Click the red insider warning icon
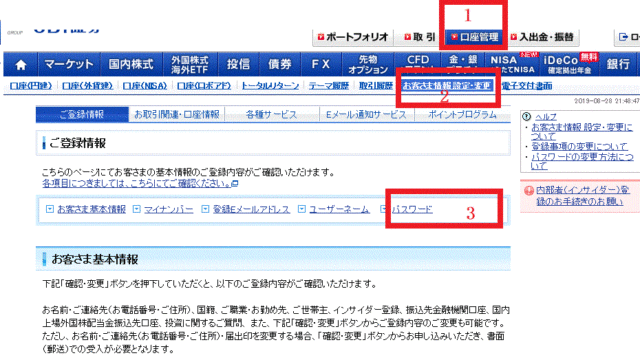640x360 pixels. tap(529, 191)
